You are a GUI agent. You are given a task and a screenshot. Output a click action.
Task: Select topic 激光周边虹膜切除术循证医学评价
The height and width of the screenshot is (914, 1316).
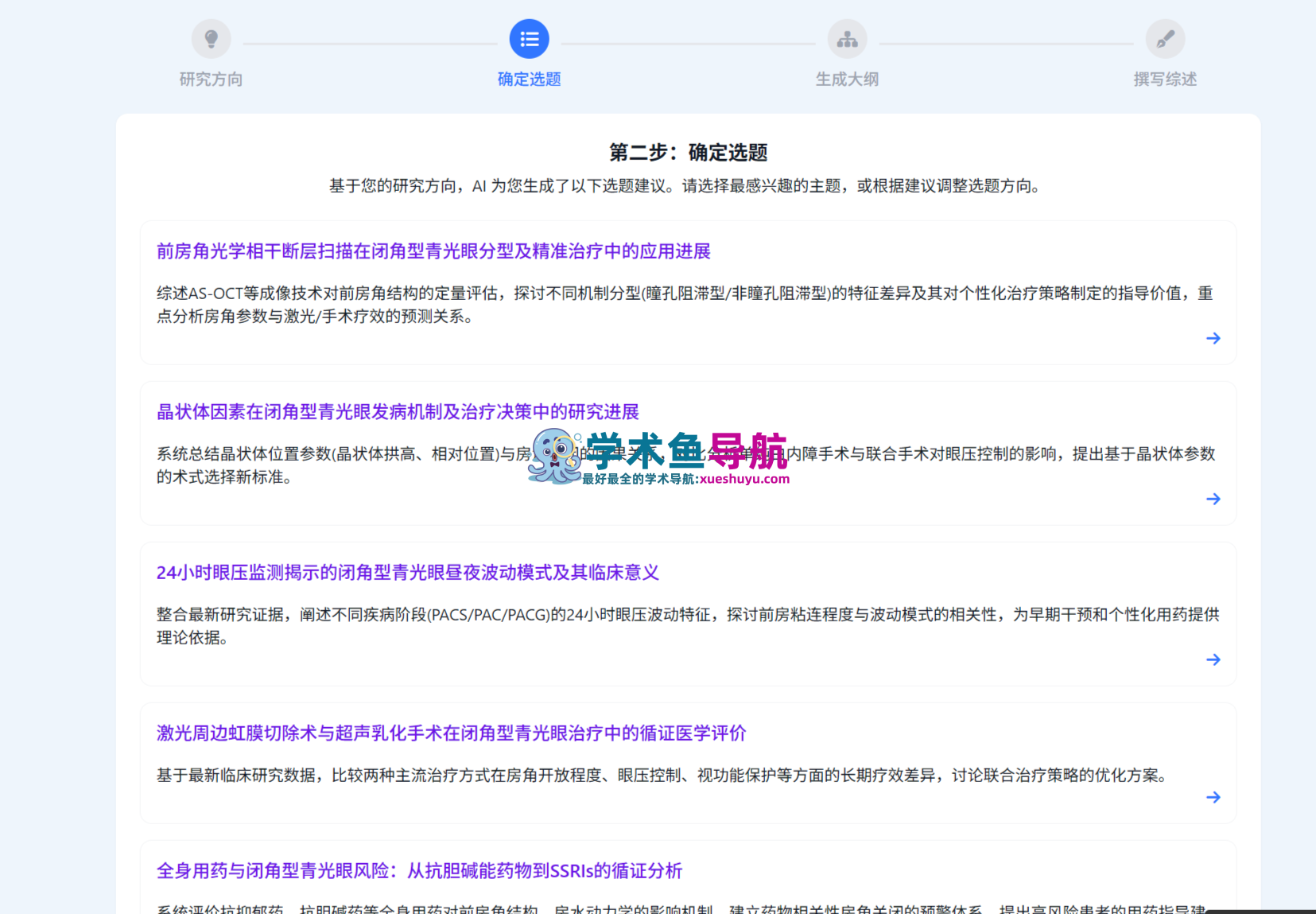tap(451, 733)
